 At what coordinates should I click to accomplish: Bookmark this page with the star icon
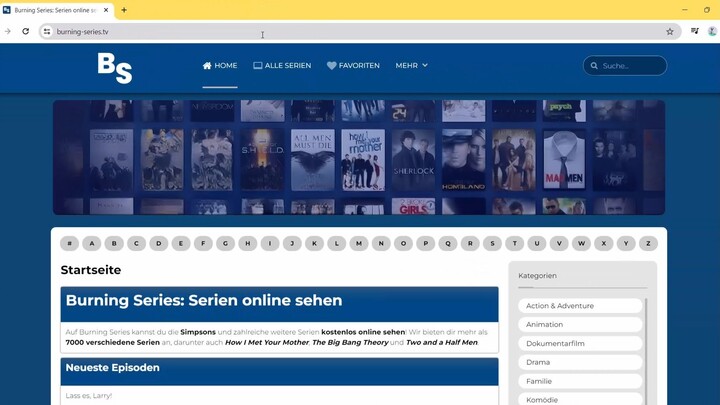670,31
